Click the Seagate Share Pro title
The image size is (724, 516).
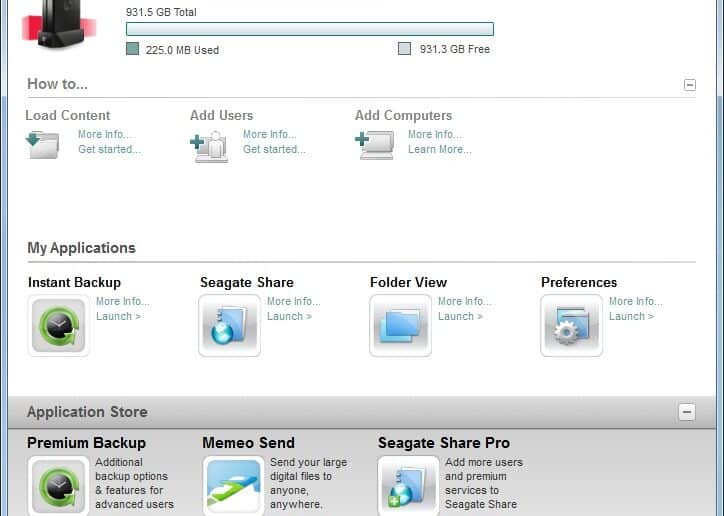pos(444,443)
